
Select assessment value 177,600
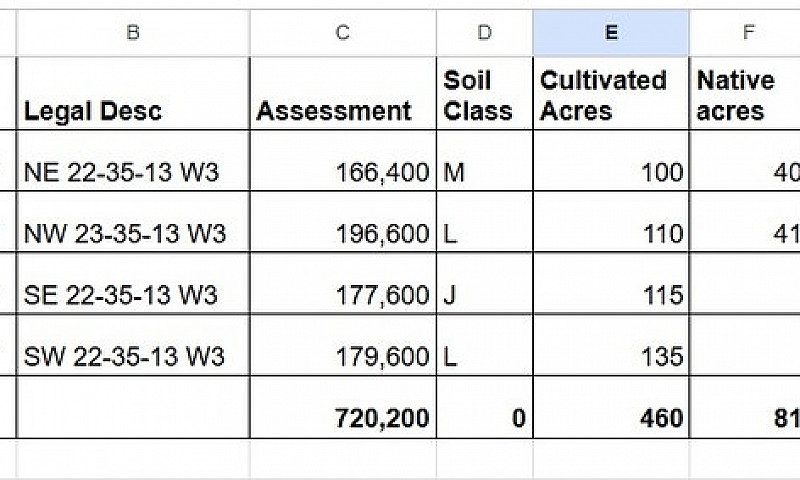pos(343,283)
